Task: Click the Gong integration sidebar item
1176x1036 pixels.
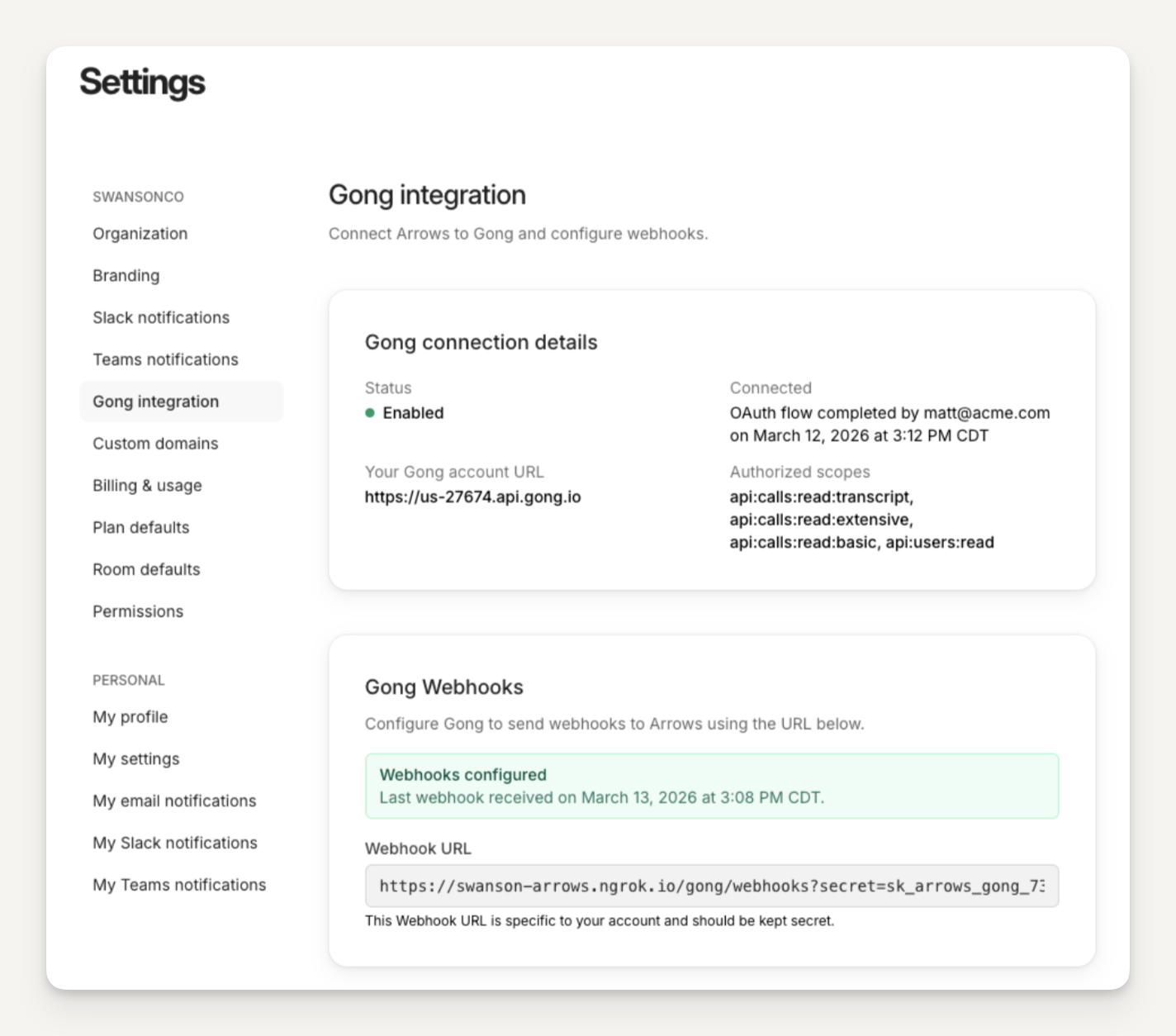Action: point(155,402)
